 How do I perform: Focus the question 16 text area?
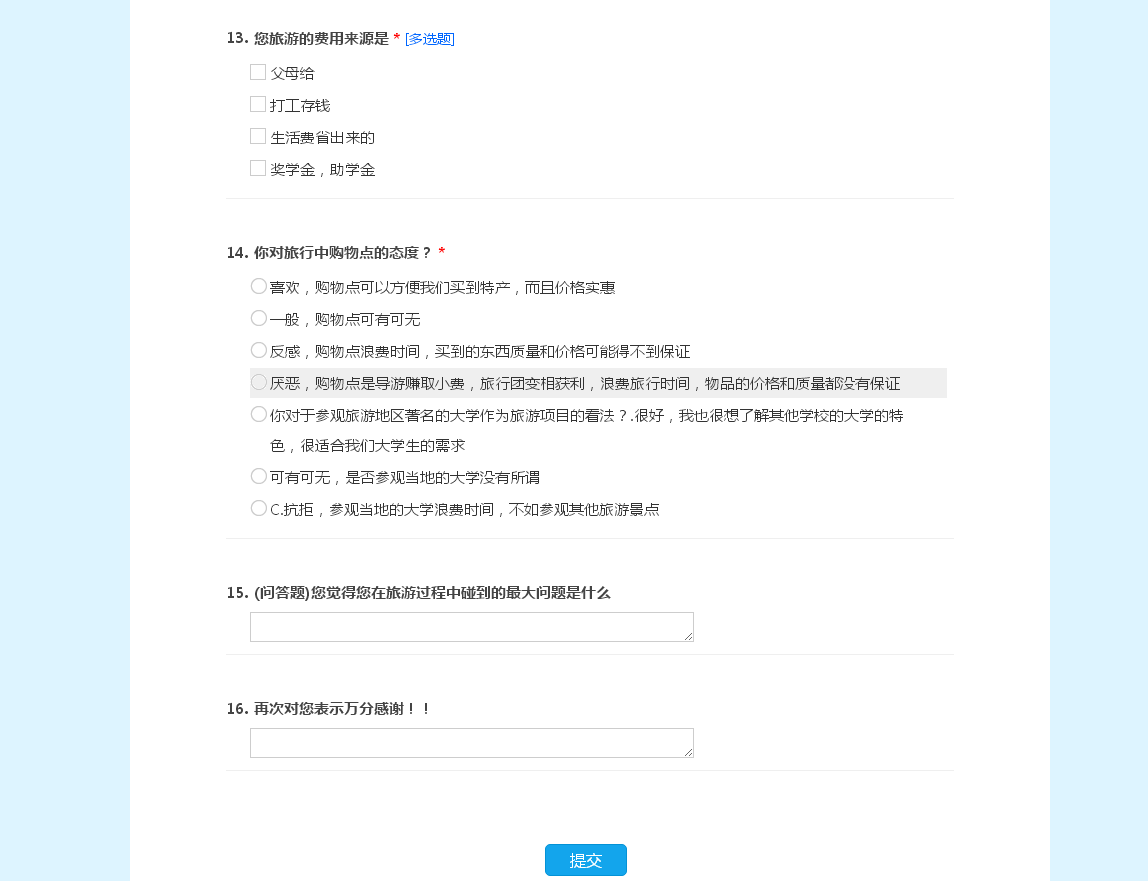coord(472,743)
